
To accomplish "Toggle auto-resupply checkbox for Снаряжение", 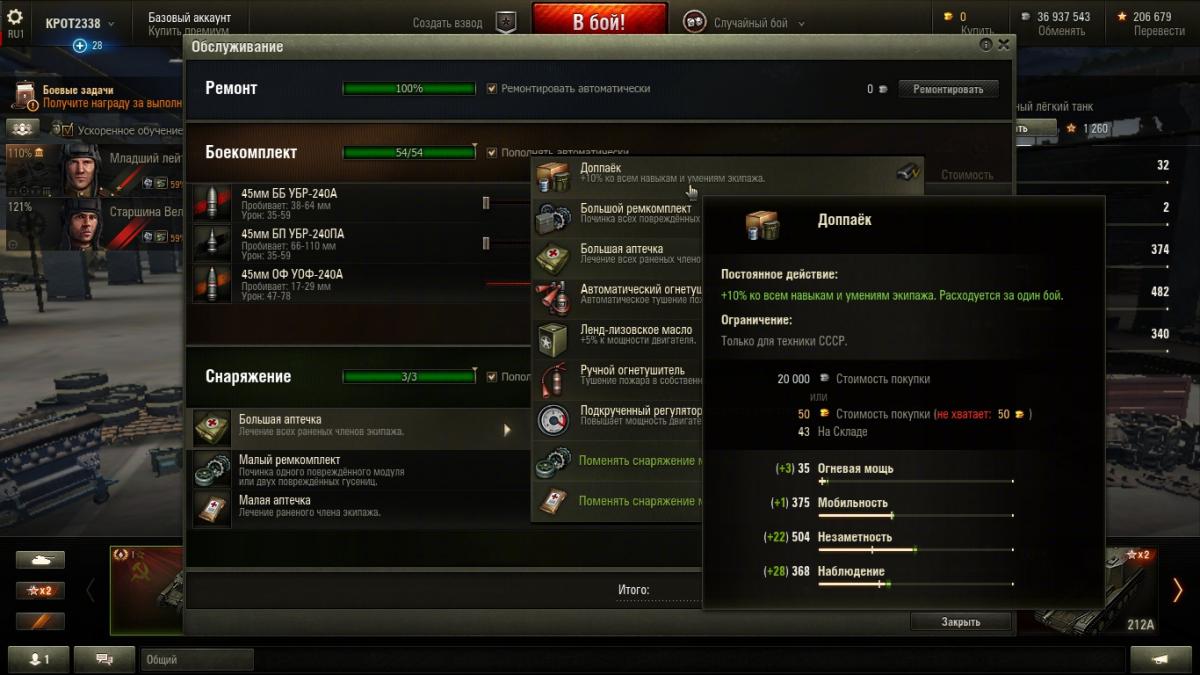I will click(491, 376).
